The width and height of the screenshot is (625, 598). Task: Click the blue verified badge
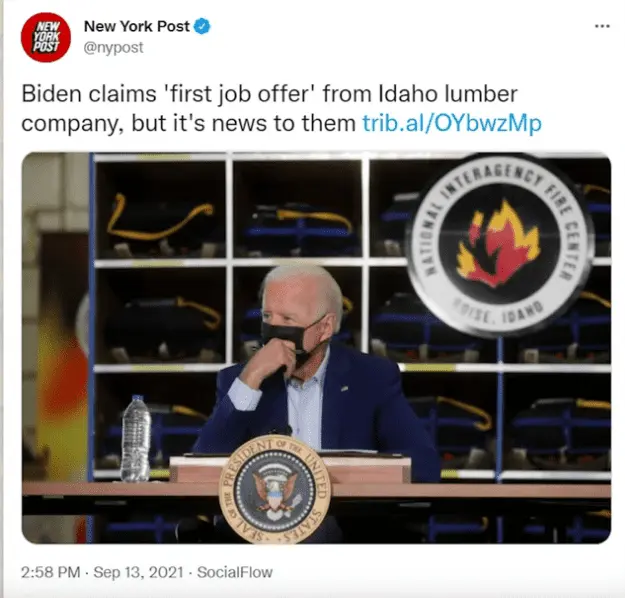(202, 27)
